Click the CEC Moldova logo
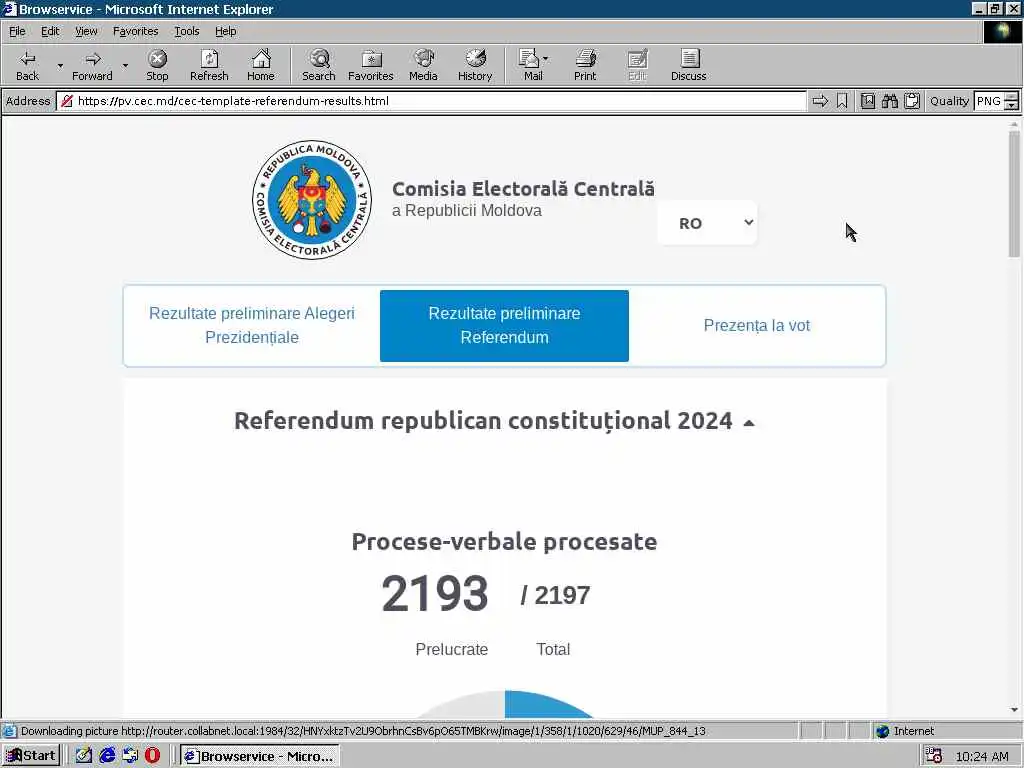The image size is (1024, 768). [312, 200]
